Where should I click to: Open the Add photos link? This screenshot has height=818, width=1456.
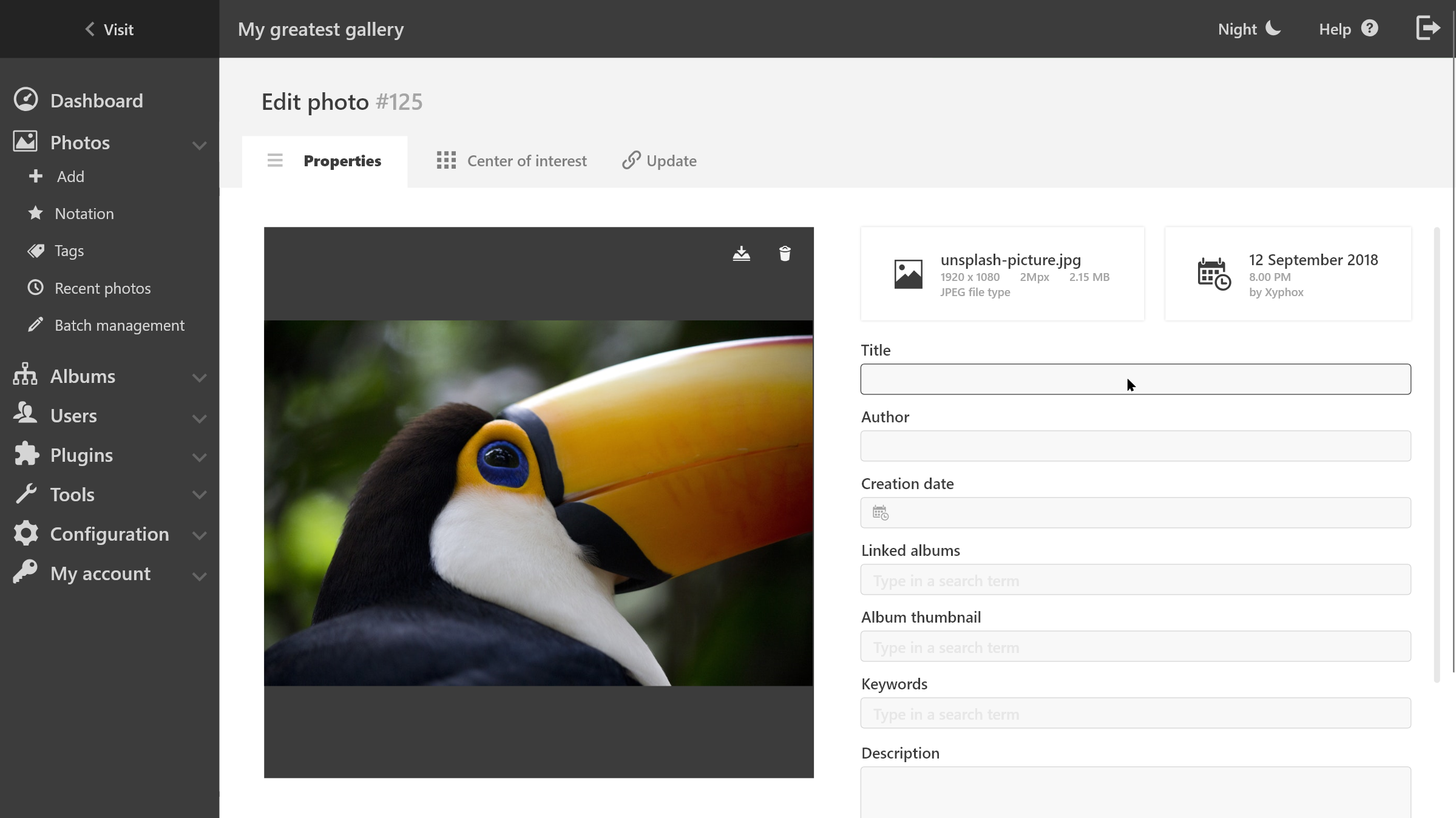pyautogui.click(x=70, y=177)
